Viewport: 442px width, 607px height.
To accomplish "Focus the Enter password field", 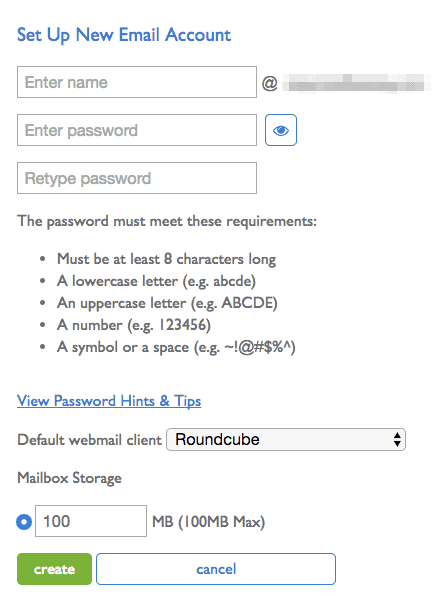I will pos(137,130).
